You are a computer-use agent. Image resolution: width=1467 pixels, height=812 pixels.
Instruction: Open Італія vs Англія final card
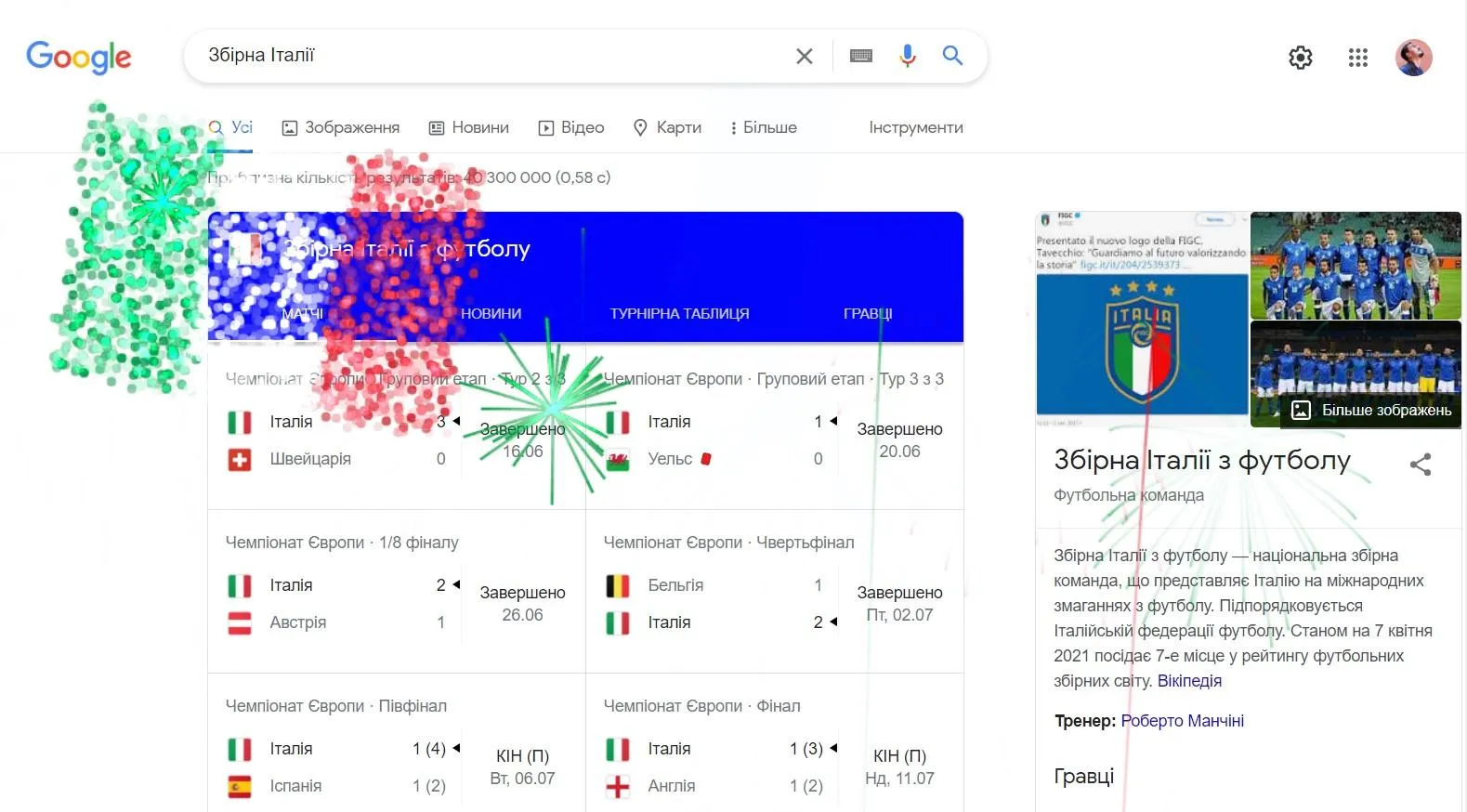coord(775,743)
